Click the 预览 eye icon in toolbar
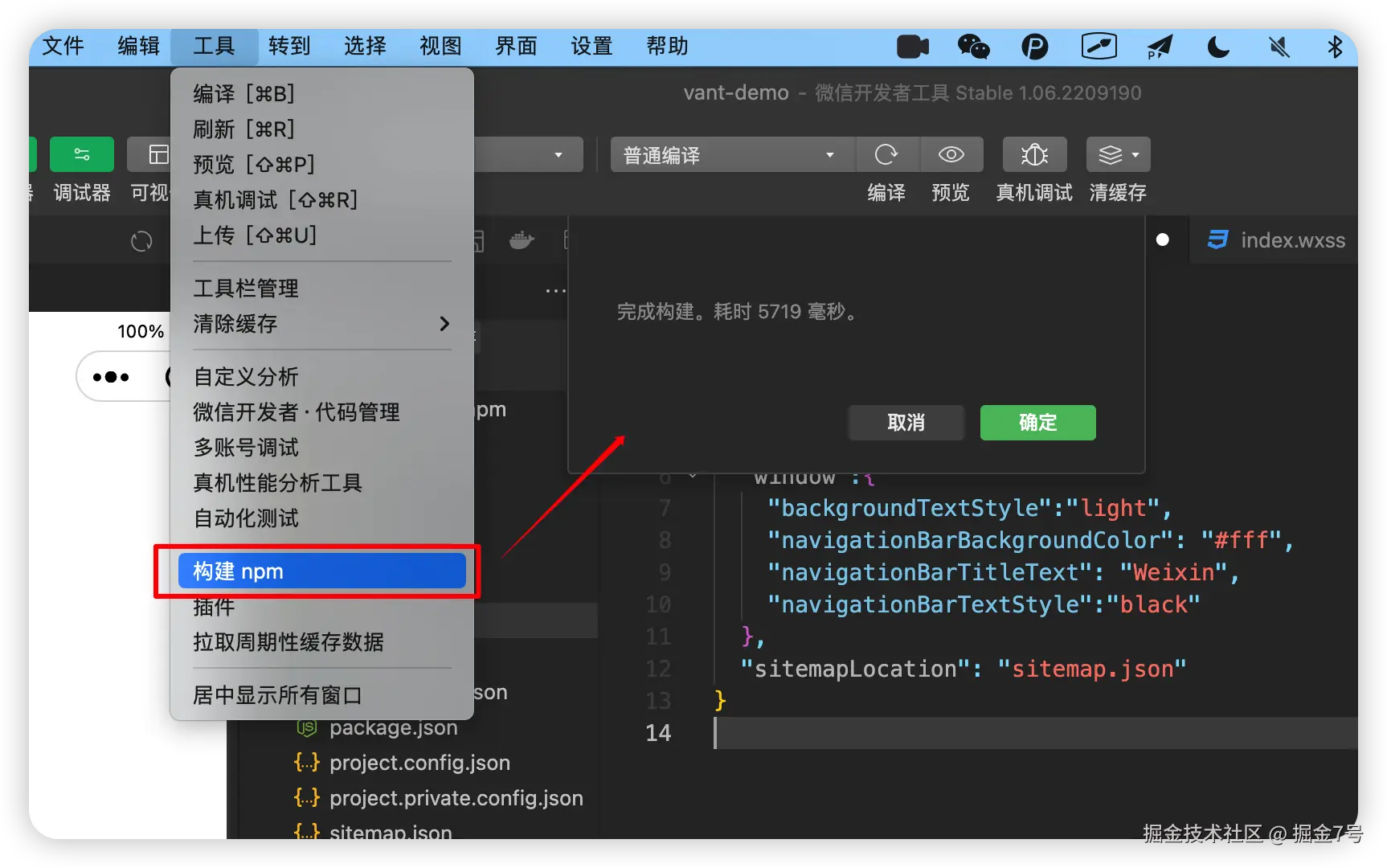The height and width of the screenshot is (868, 1387). coord(951,155)
